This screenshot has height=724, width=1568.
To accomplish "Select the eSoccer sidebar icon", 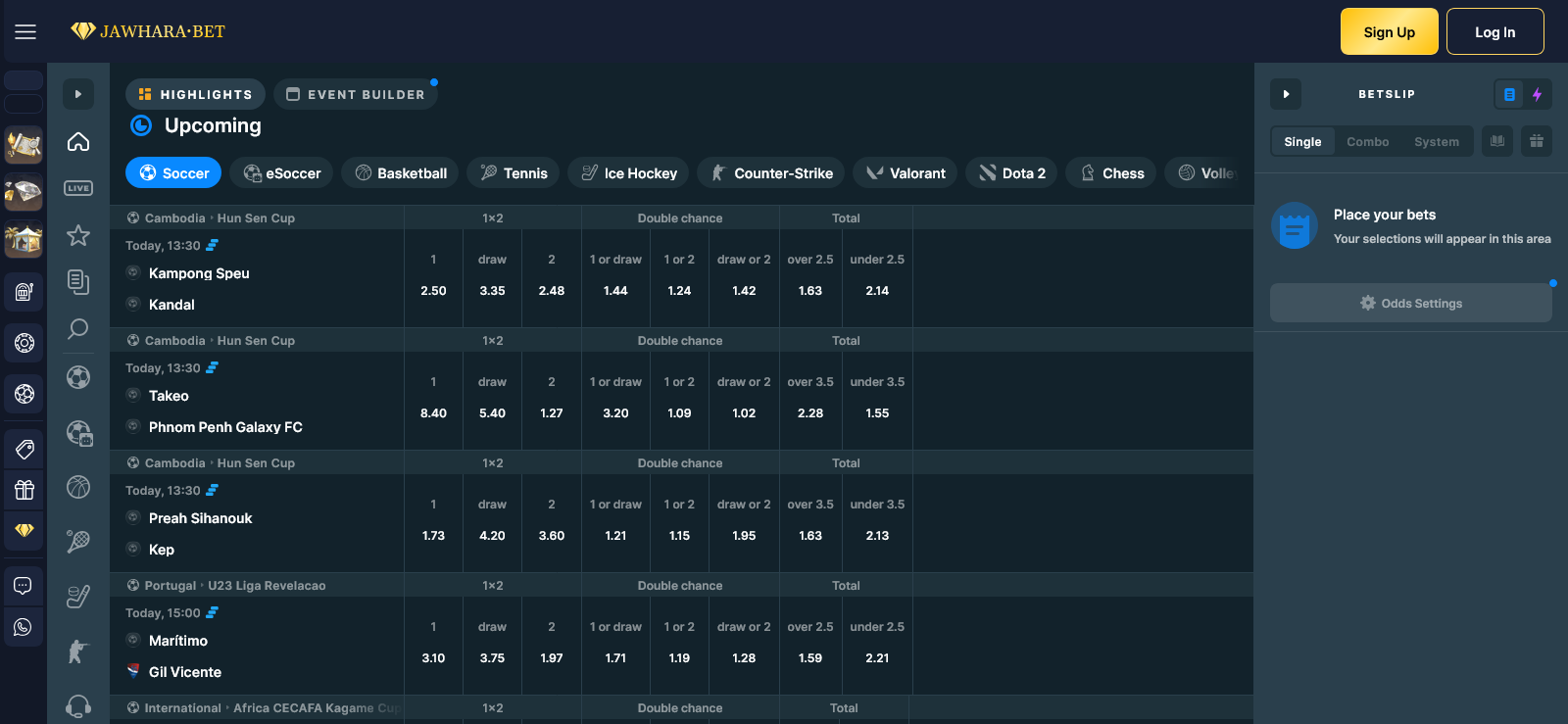I will pyautogui.click(x=78, y=432).
